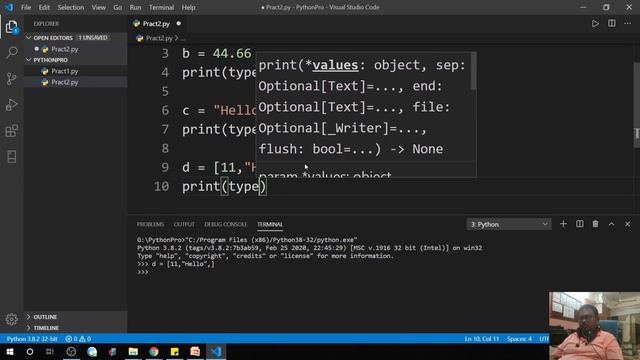Viewport: 640px width, 360px height.
Task: Click the VS Code taskbar icon
Action: [216, 351]
